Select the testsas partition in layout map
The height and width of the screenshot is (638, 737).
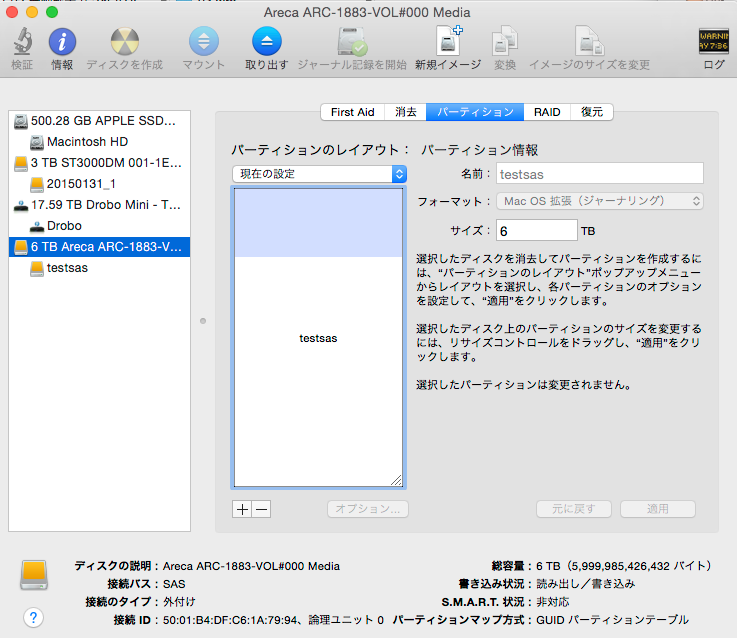point(318,338)
